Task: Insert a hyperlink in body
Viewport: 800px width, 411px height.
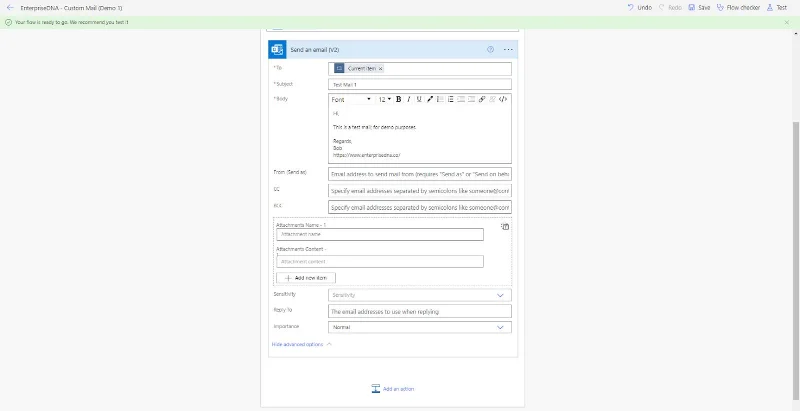Action: click(482, 99)
